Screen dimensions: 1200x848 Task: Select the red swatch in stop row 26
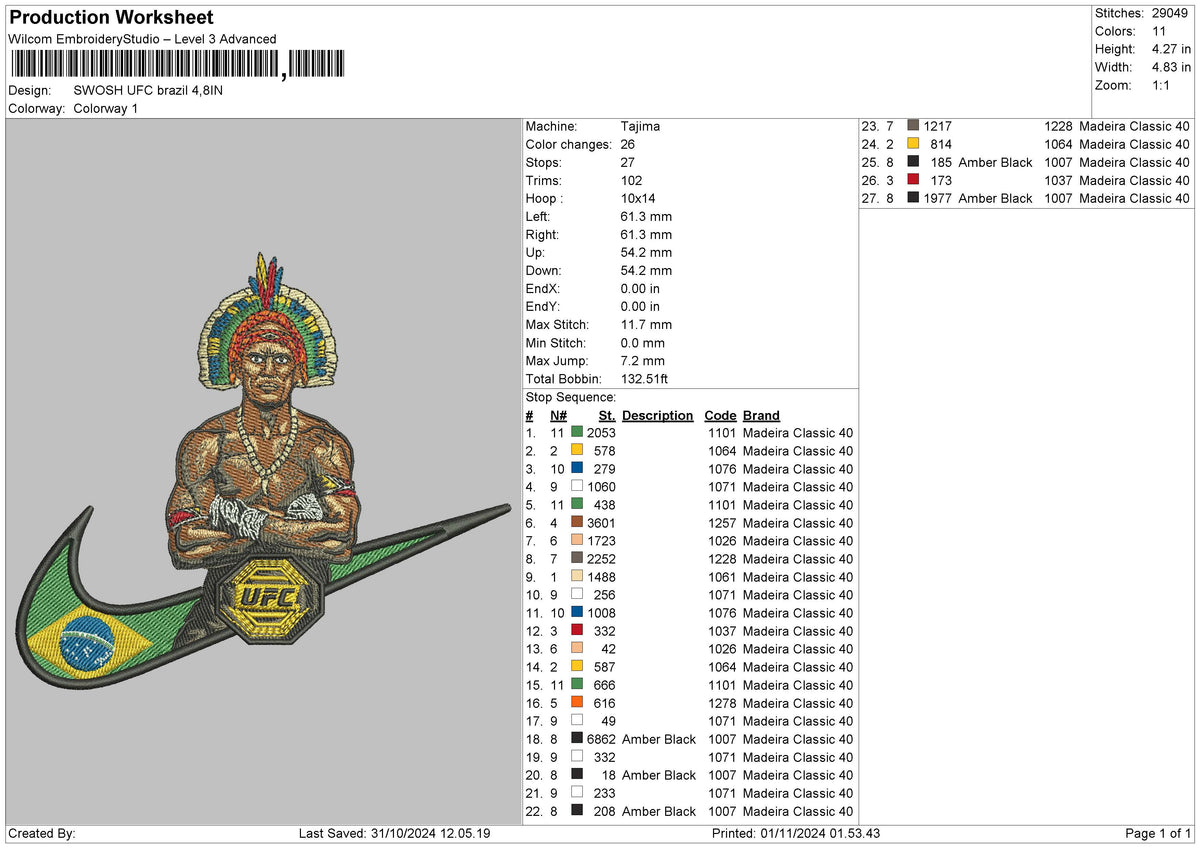coord(913,180)
